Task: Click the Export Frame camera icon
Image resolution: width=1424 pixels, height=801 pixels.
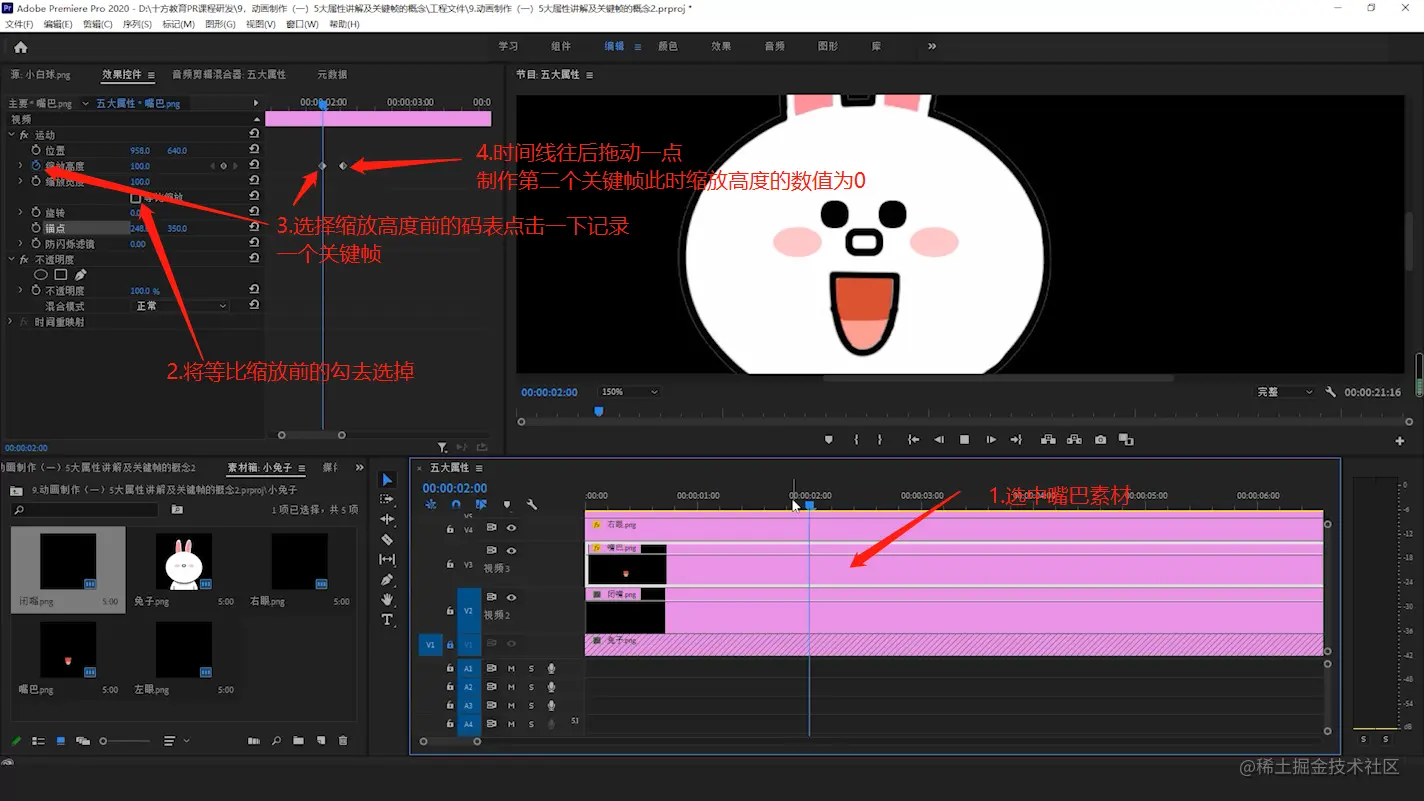Action: point(1100,439)
